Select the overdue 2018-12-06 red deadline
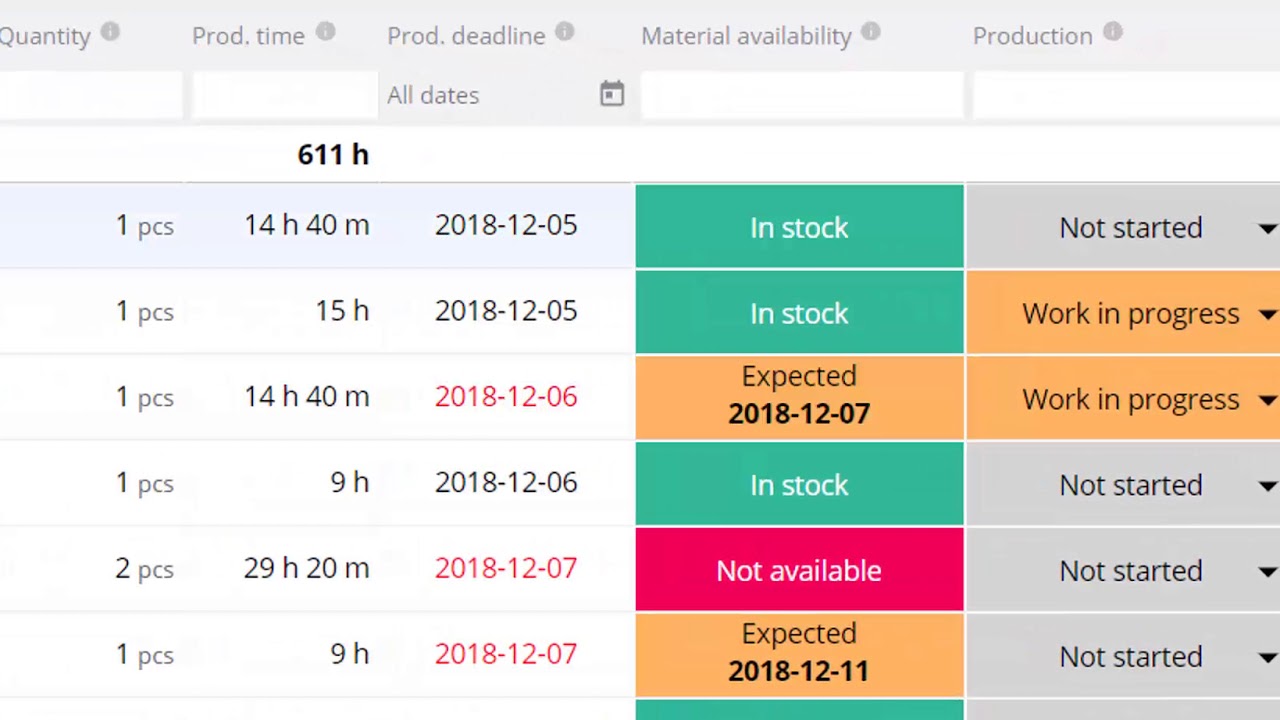Screen dimensions: 1280x720 [506, 396]
